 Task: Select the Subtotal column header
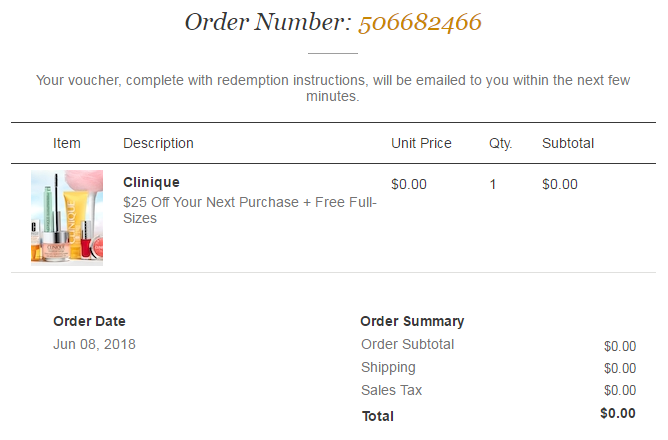[568, 143]
